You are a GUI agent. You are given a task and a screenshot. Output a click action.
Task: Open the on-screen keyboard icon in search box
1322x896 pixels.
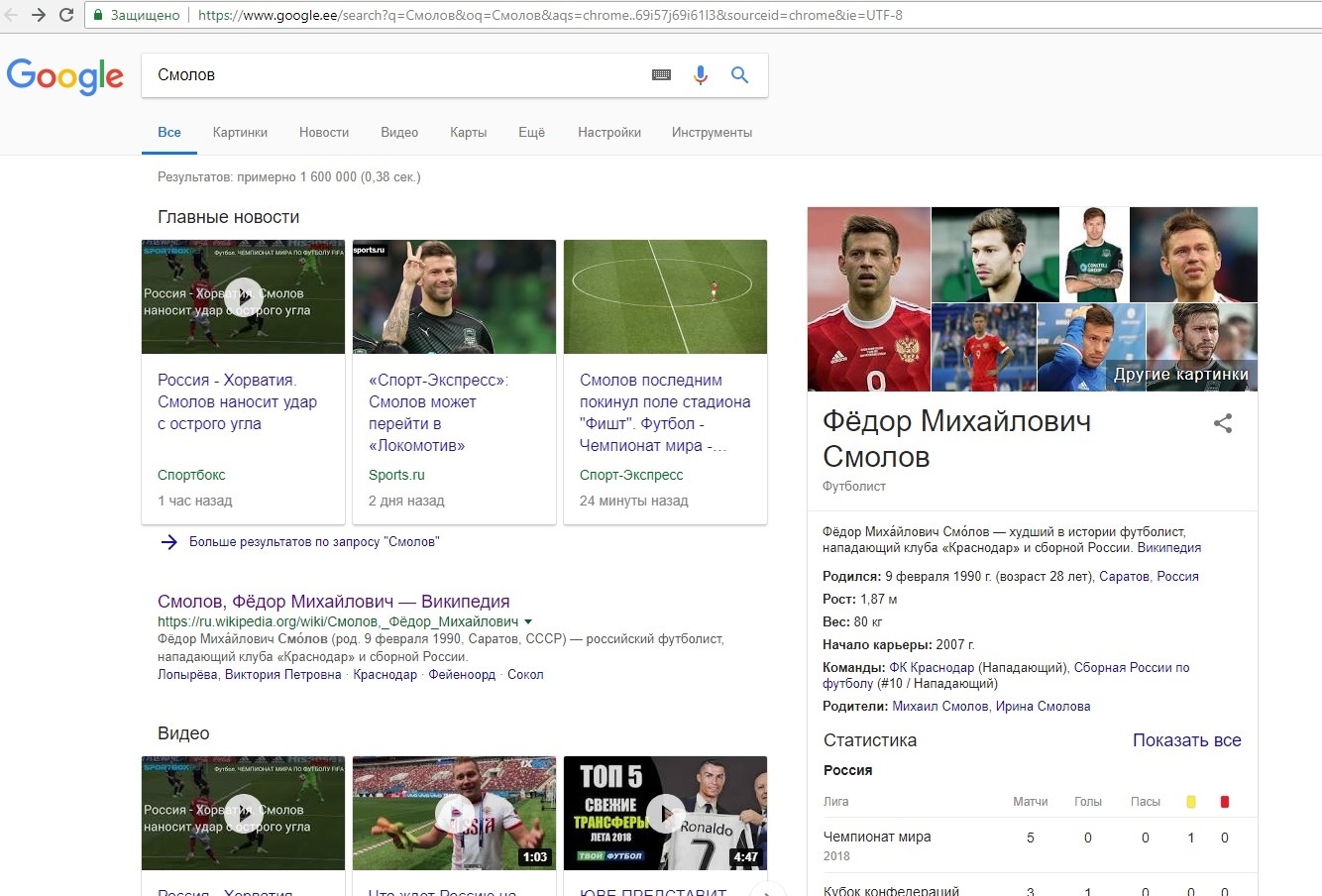tap(662, 75)
